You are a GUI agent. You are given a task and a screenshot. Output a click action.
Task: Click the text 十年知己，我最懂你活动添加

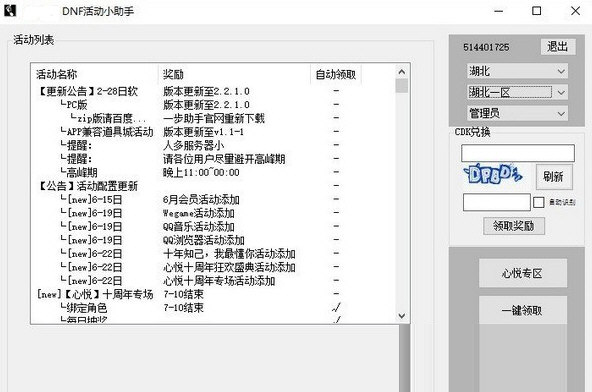(x=229, y=254)
